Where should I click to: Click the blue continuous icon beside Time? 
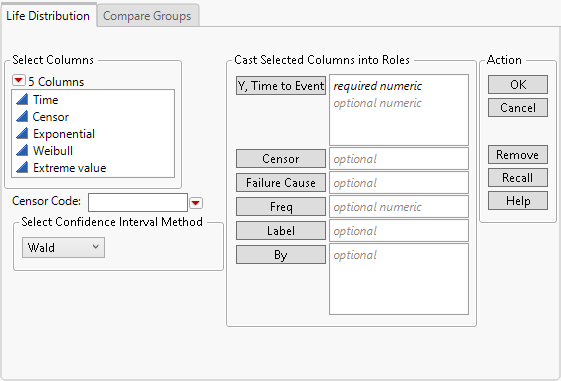(22, 99)
